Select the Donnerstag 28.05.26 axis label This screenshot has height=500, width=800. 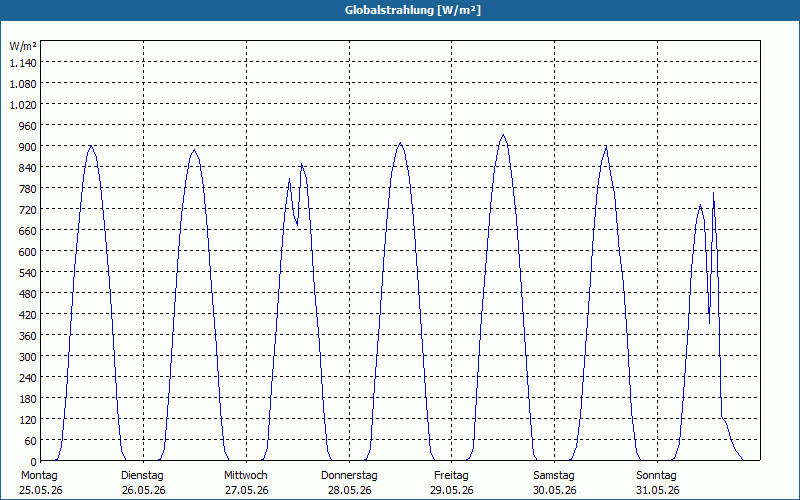pos(349,483)
